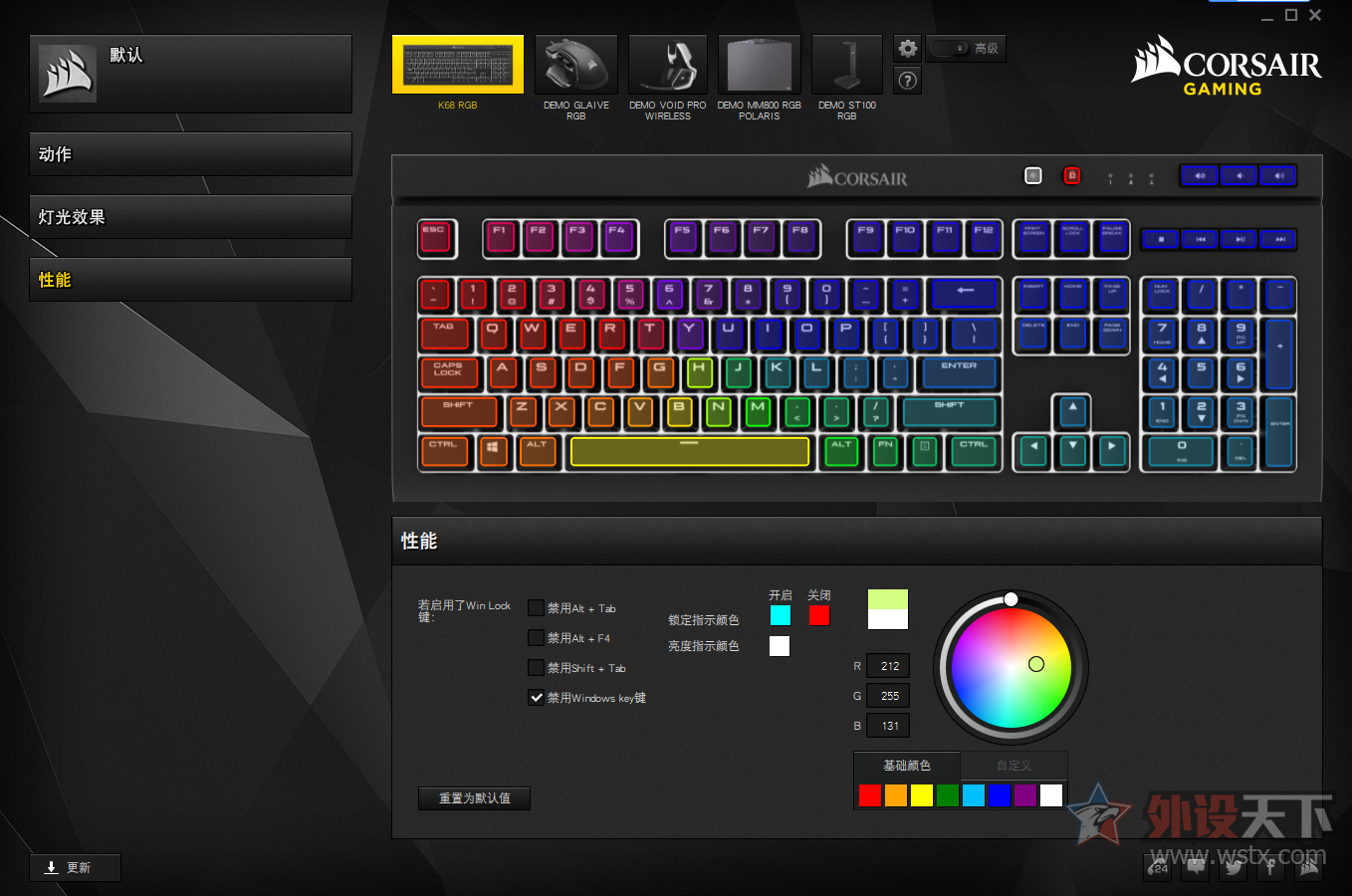Click the context menu key beside FN
This screenshot has height=896, width=1352.
(x=925, y=451)
